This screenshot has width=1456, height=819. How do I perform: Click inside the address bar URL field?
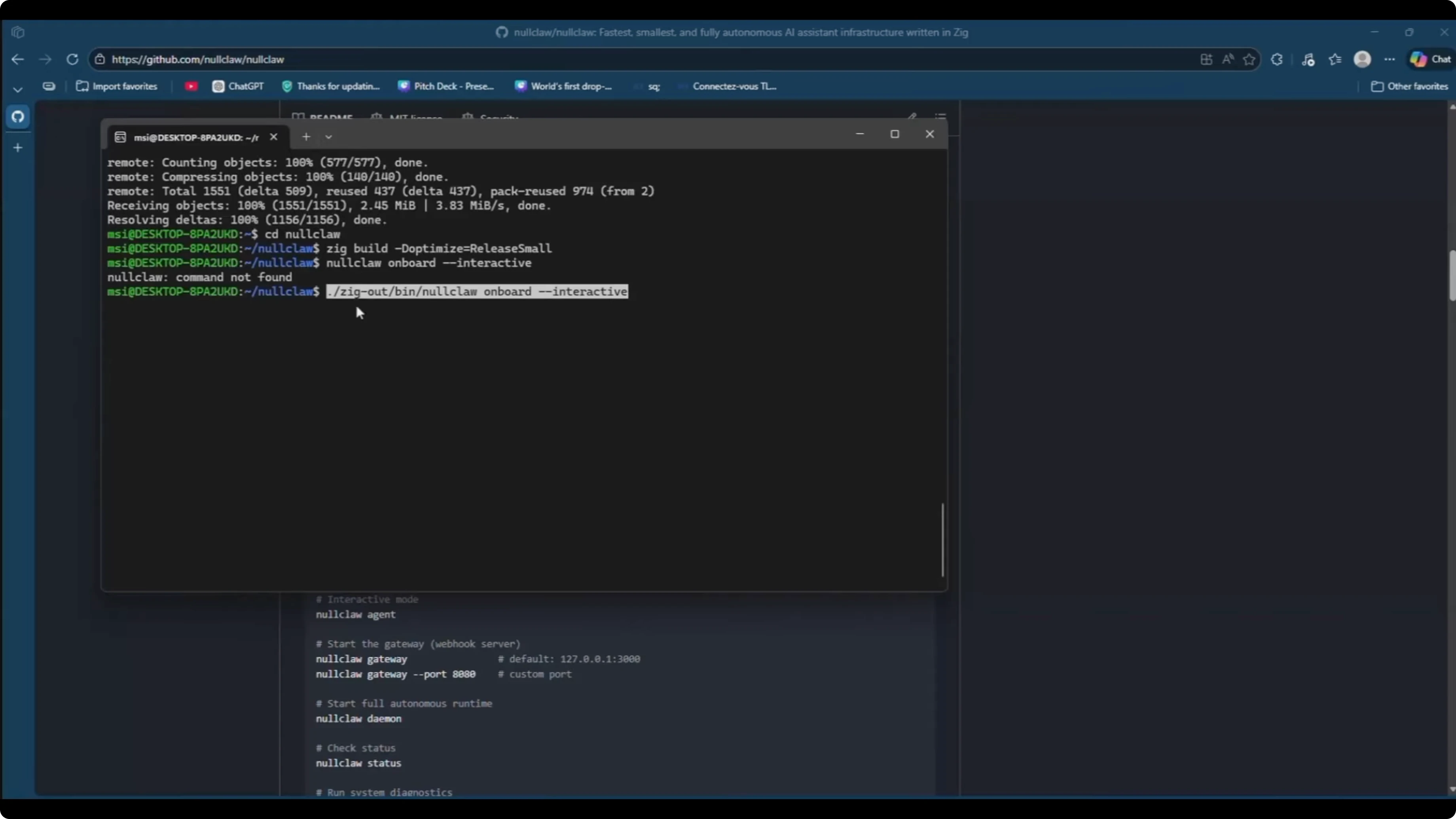pyautogui.click(x=396, y=59)
